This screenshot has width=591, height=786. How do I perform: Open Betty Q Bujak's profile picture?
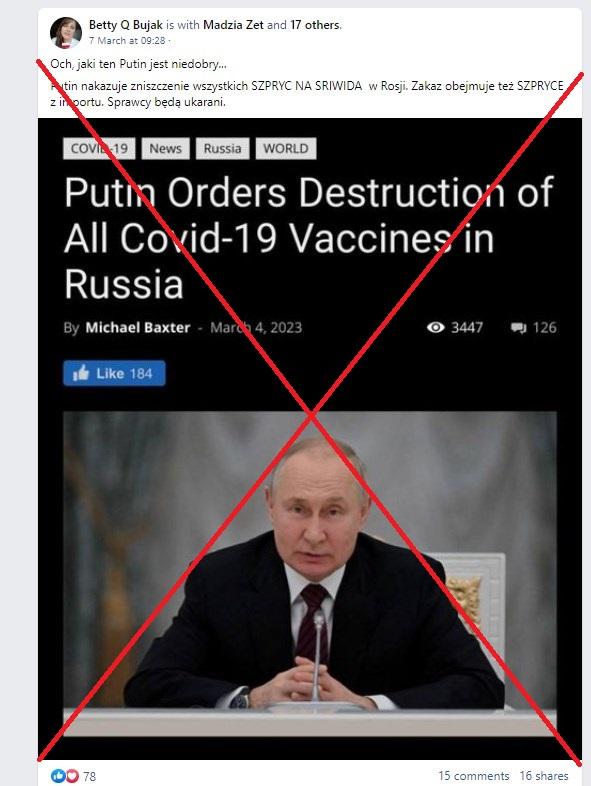pos(66,33)
